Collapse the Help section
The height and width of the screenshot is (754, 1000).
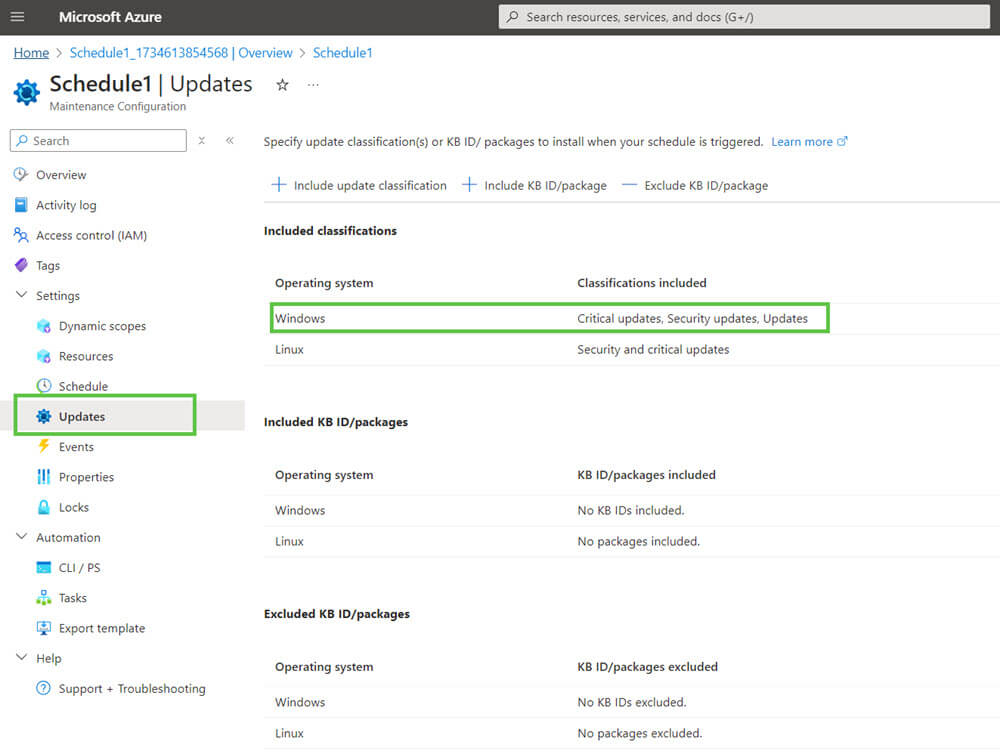pos(21,657)
